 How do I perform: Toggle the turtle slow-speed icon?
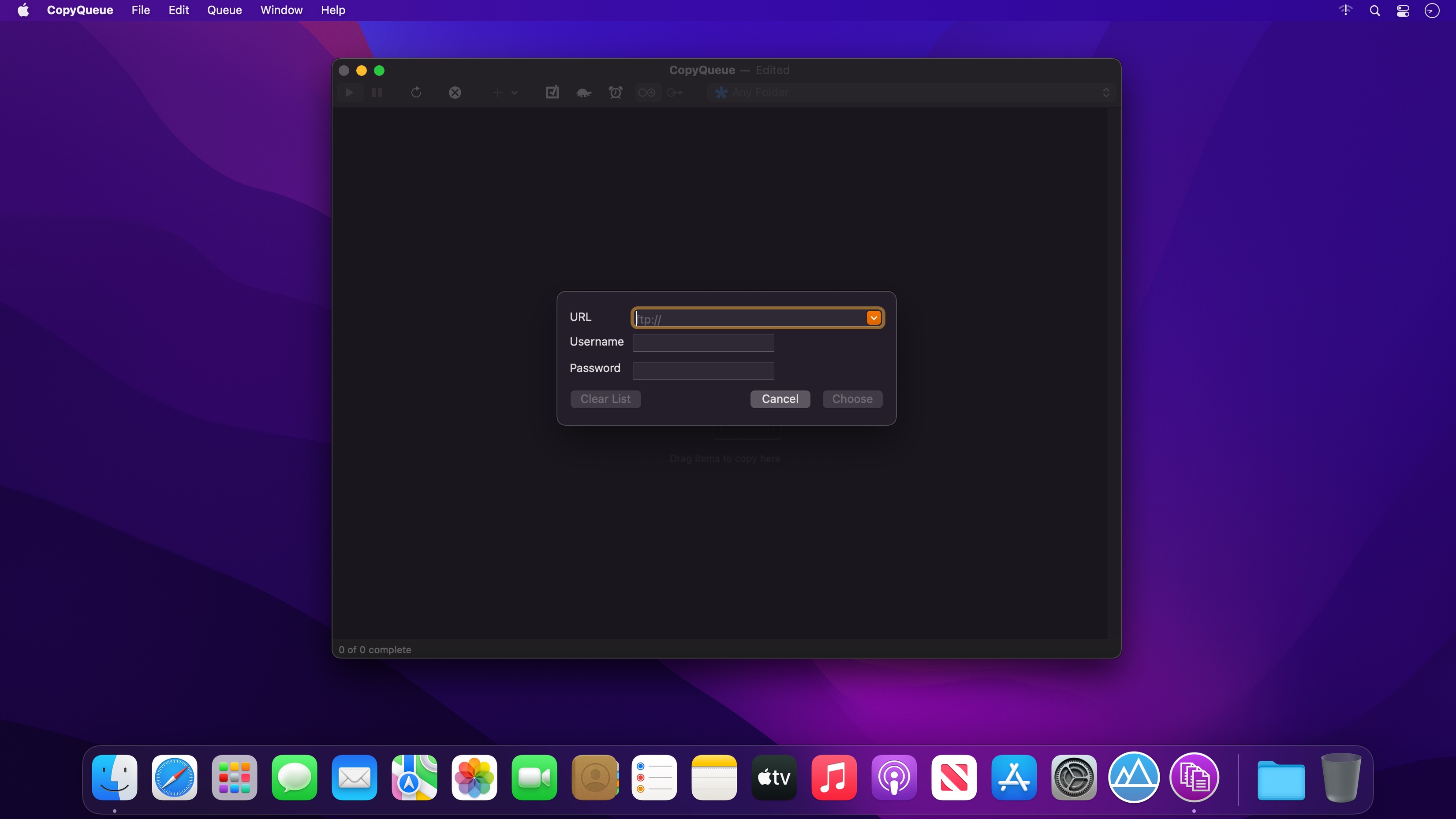583,92
